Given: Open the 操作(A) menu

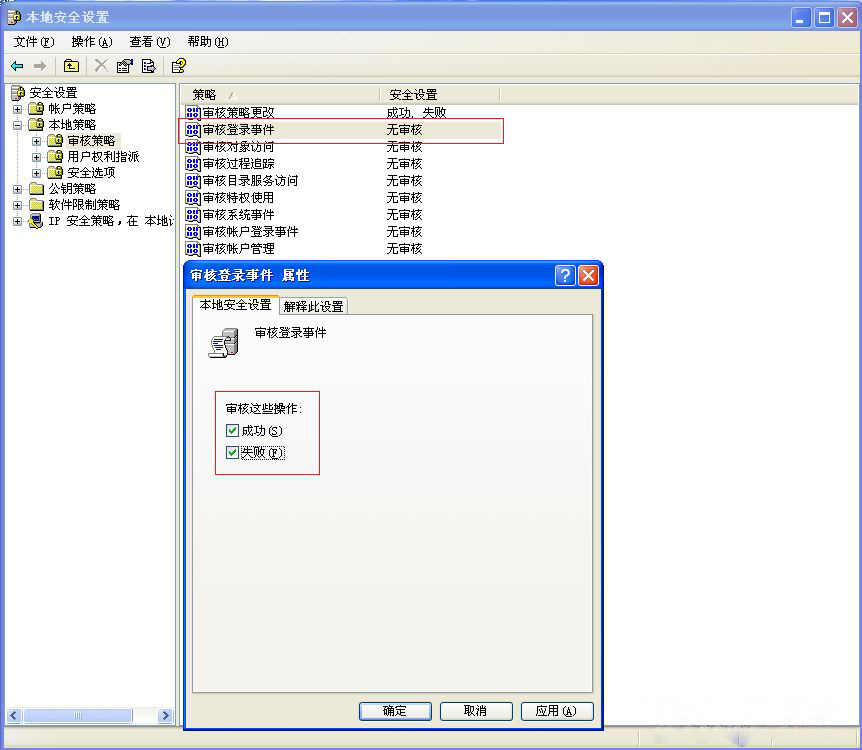Looking at the screenshot, I should (91, 42).
